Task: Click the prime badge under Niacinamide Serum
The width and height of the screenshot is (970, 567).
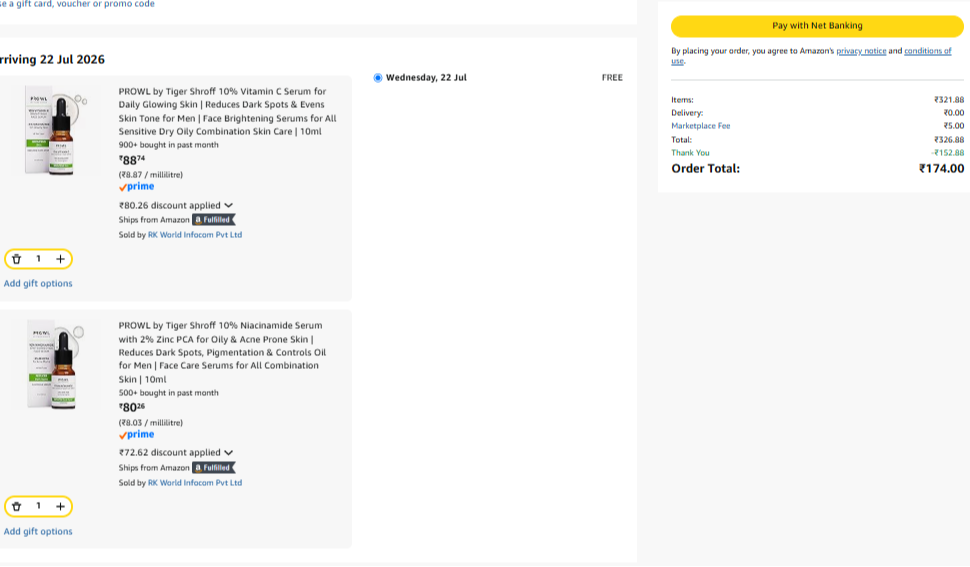Action: point(137,435)
